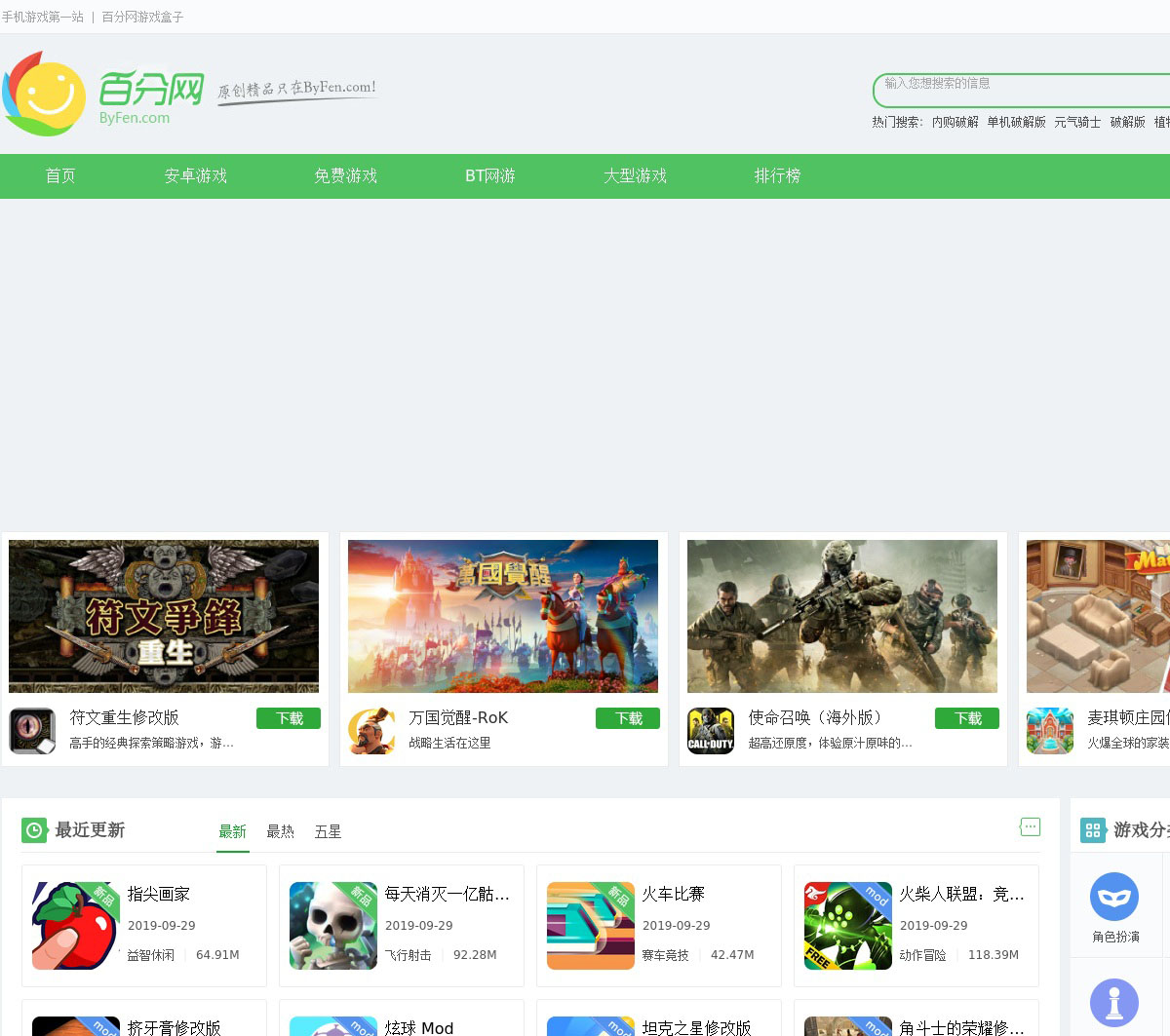This screenshot has width=1170, height=1036.
Task: Click the ByFen smiley logo
Action: [x=45, y=94]
